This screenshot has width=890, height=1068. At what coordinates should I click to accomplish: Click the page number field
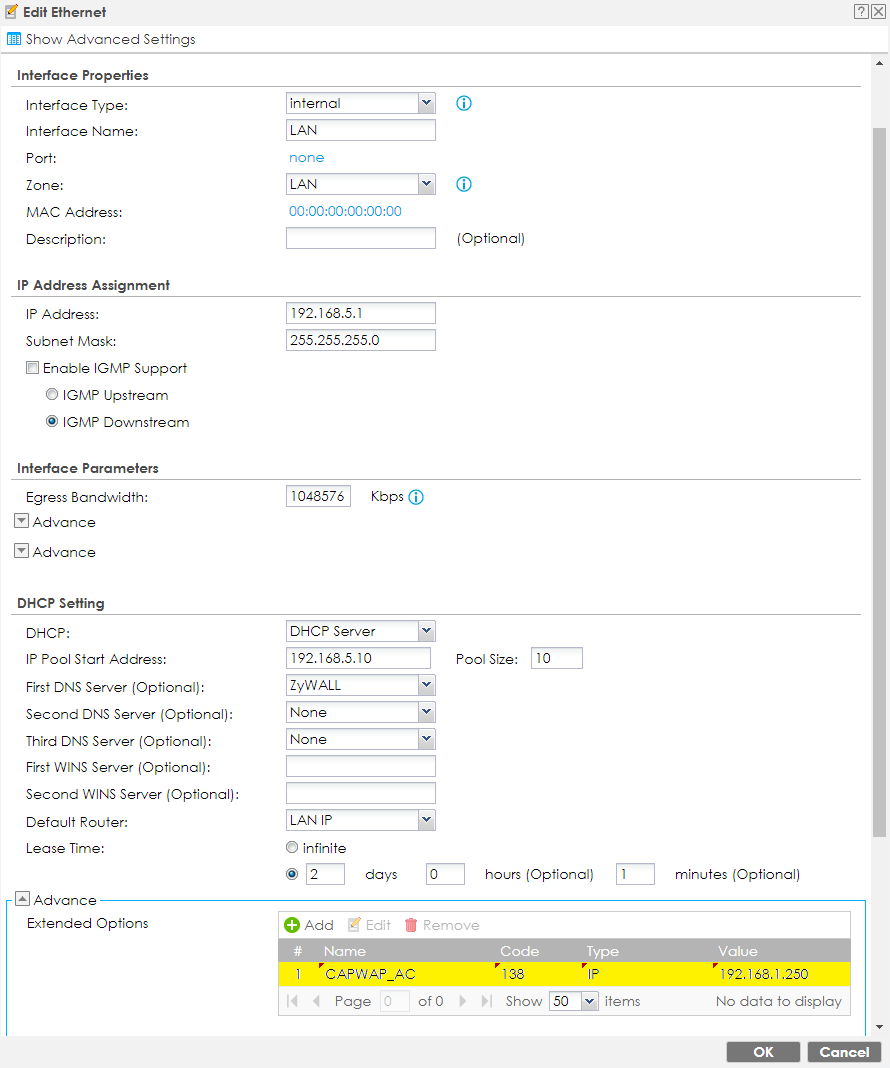[394, 1001]
